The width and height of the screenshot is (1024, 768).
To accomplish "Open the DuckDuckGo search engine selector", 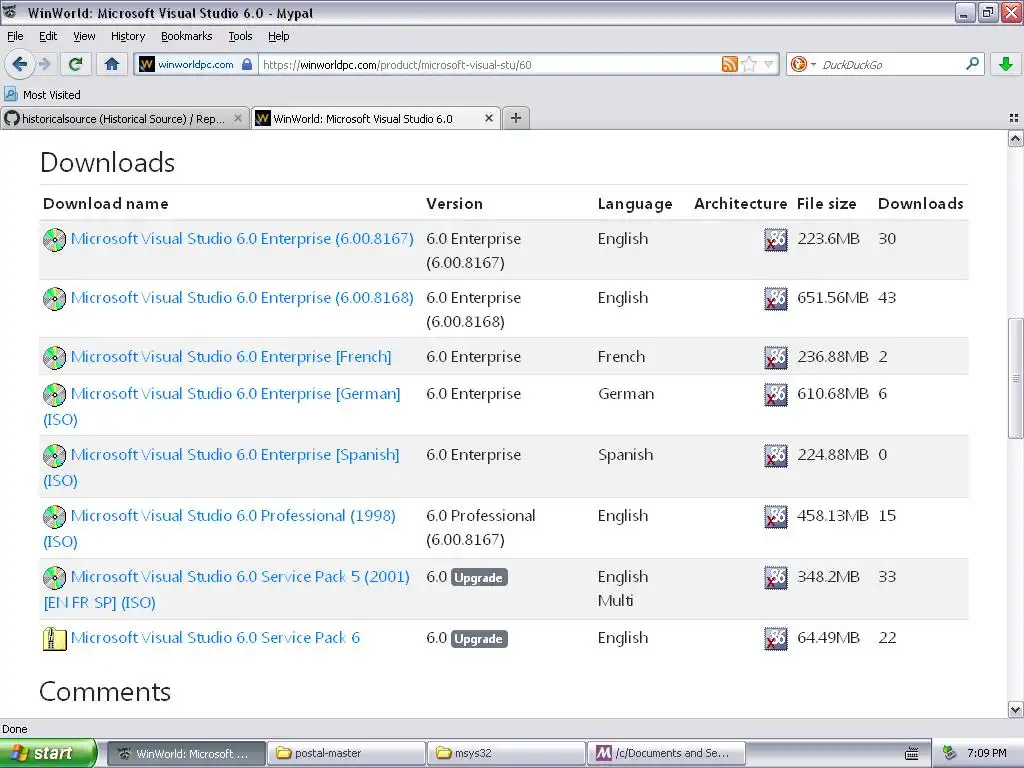I will tap(803, 64).
